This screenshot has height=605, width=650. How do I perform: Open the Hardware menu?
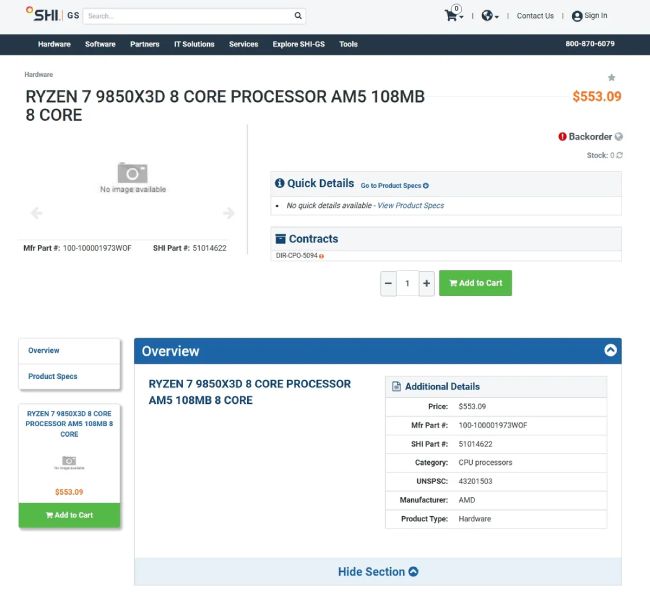[54, 44]
